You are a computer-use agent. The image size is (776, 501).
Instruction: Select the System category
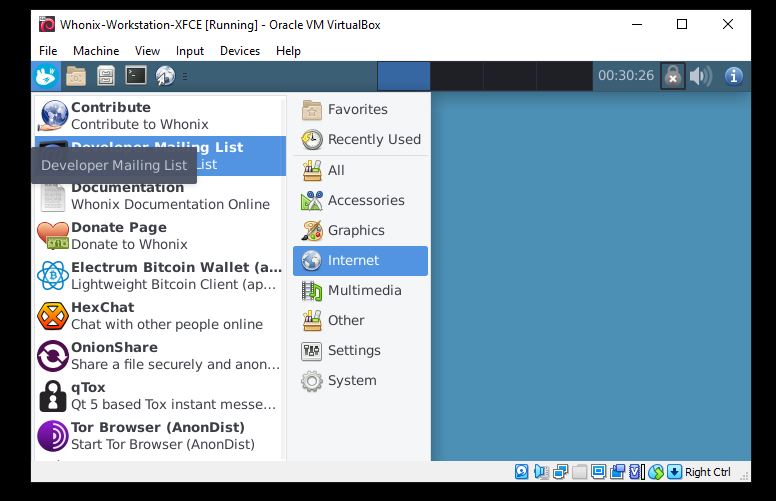coord(360,381)
